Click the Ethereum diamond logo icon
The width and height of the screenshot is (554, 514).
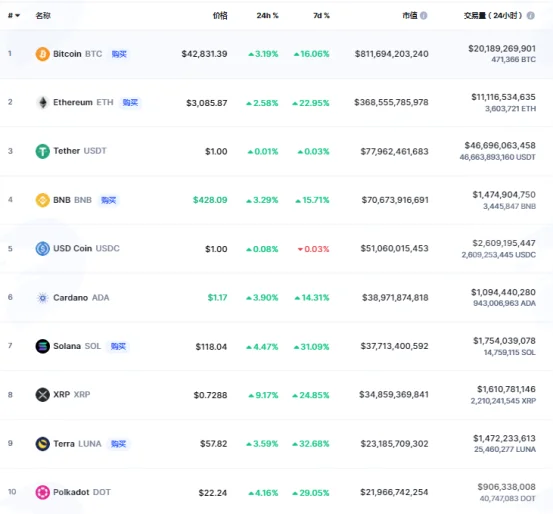(43, 102)
